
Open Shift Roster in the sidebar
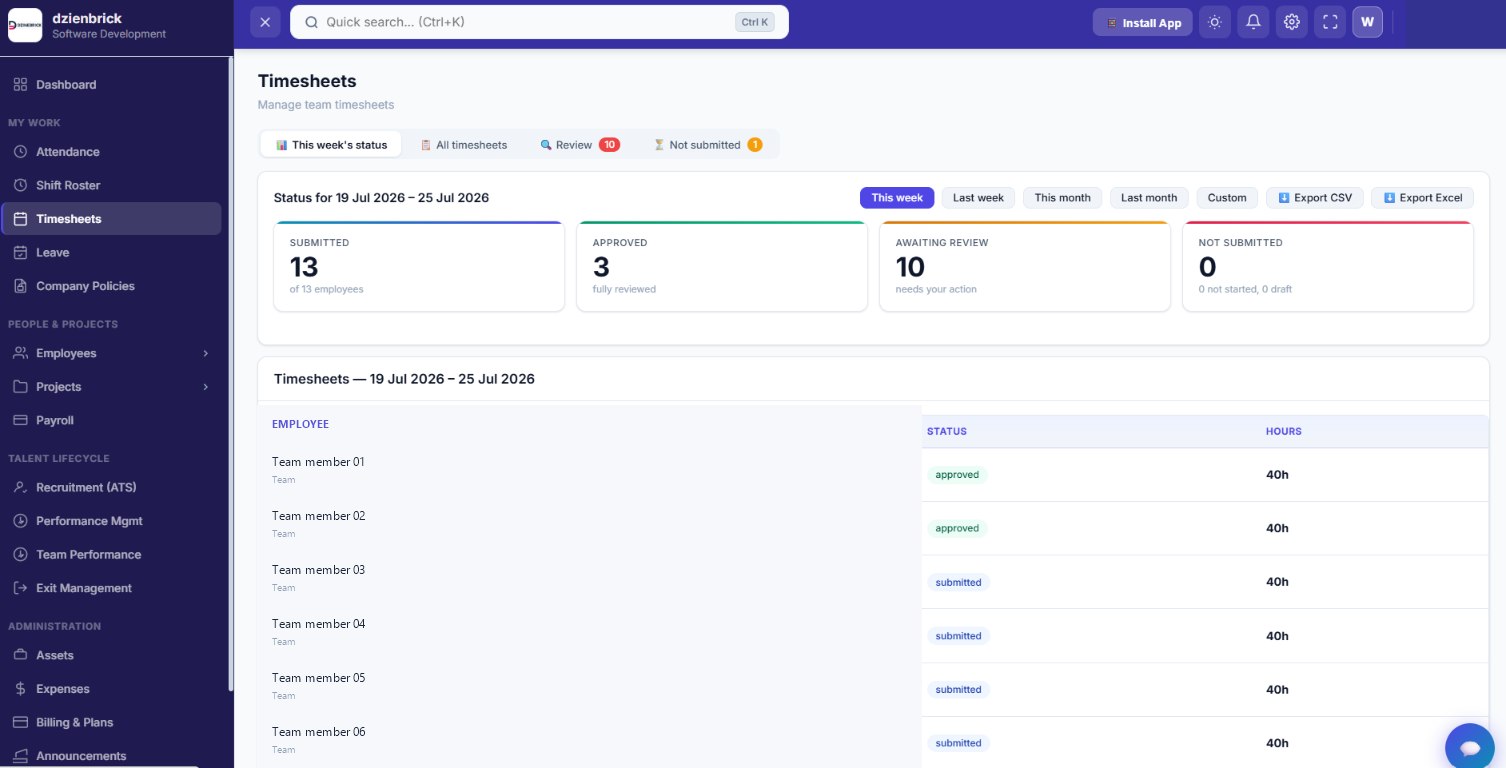[111, 185]
